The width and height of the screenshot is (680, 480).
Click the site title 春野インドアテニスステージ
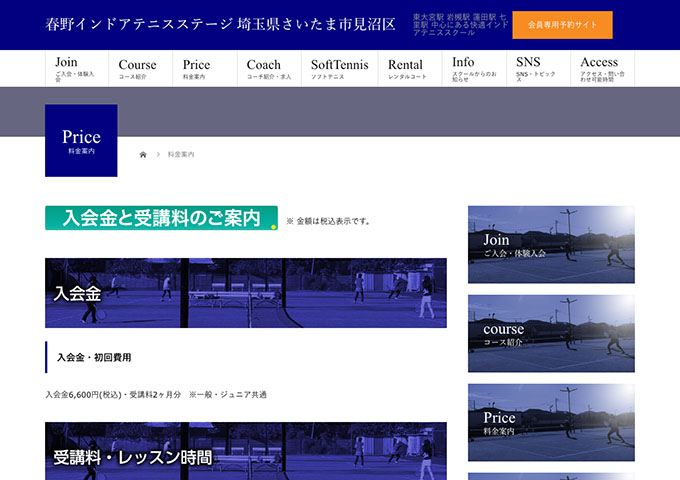pos(220,24)
